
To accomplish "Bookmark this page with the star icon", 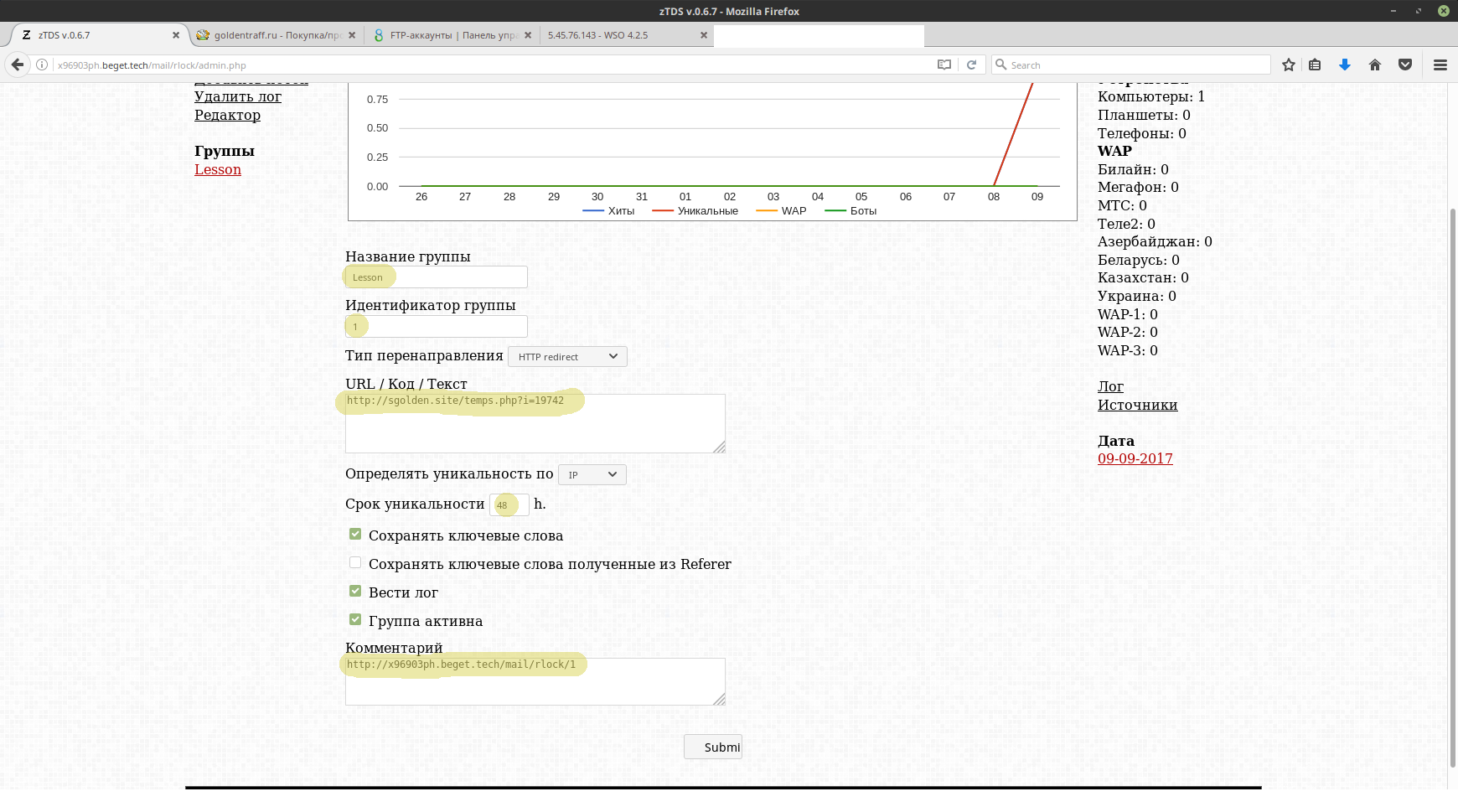I will 1289,65.
